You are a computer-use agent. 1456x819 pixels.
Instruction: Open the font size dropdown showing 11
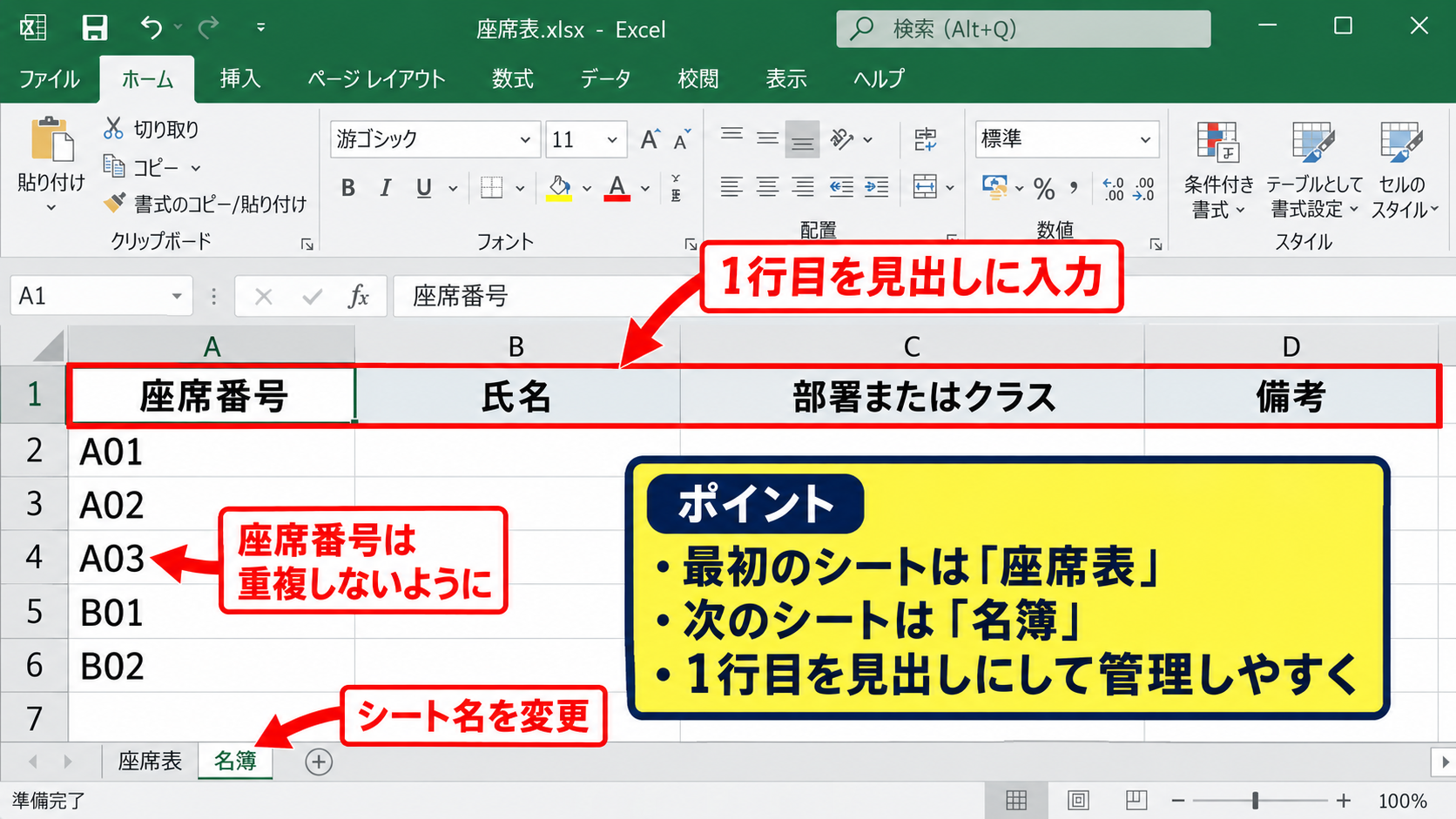pos(612,139)
